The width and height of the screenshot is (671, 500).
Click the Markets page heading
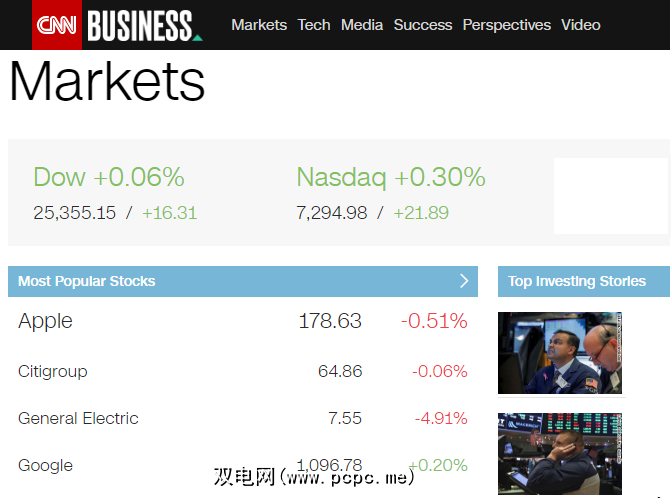pos(107,82)
